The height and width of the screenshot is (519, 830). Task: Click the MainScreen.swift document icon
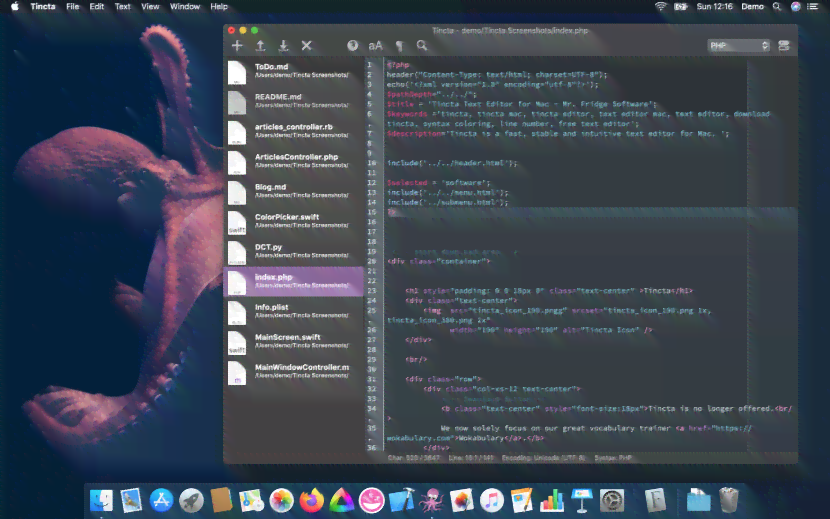(237, 343)
